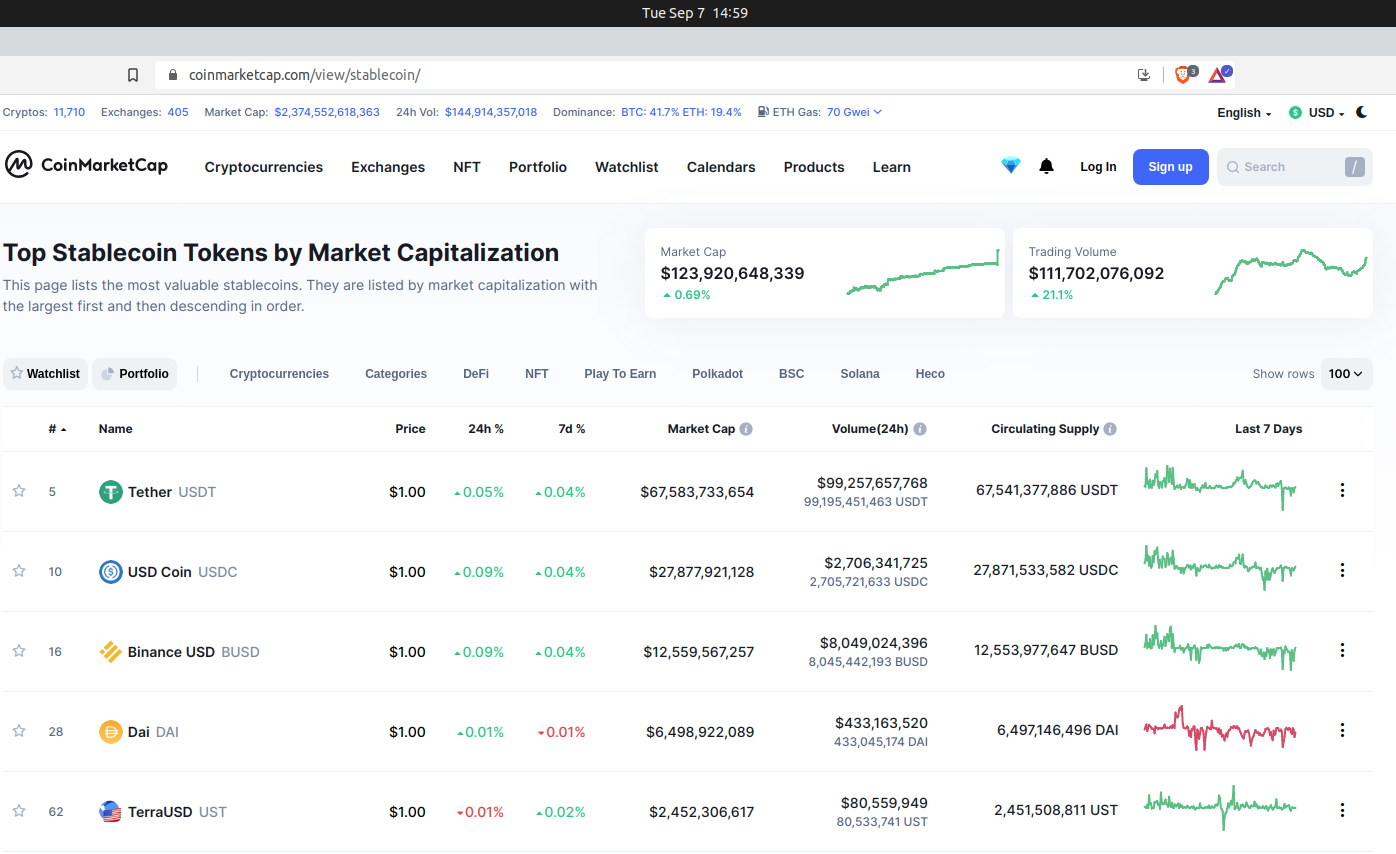
Task: Click the bookmark icon in address bar
Action: (133, 75)
